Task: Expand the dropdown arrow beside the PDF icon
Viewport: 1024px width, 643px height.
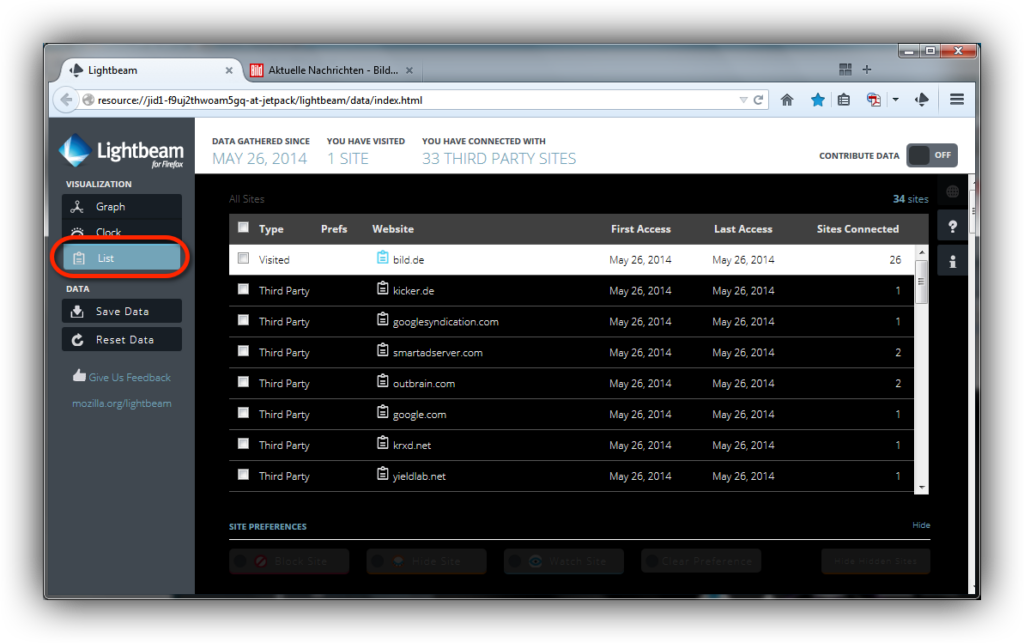Action: (895, 100)
